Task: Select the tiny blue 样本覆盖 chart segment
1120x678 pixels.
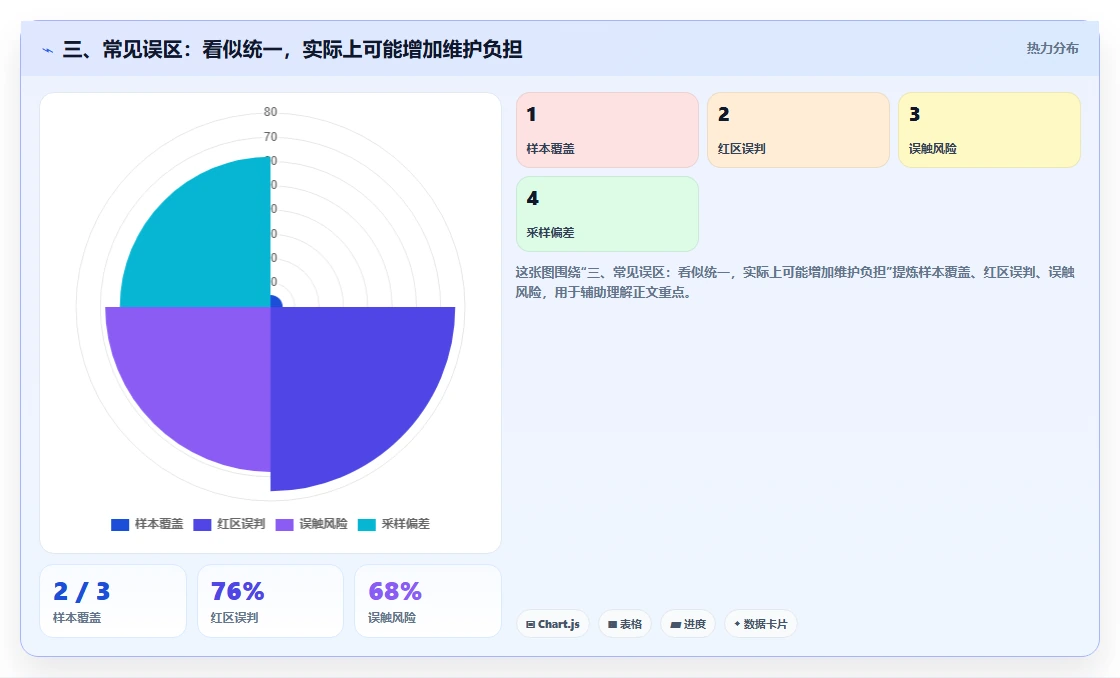Action: point(276,302)
